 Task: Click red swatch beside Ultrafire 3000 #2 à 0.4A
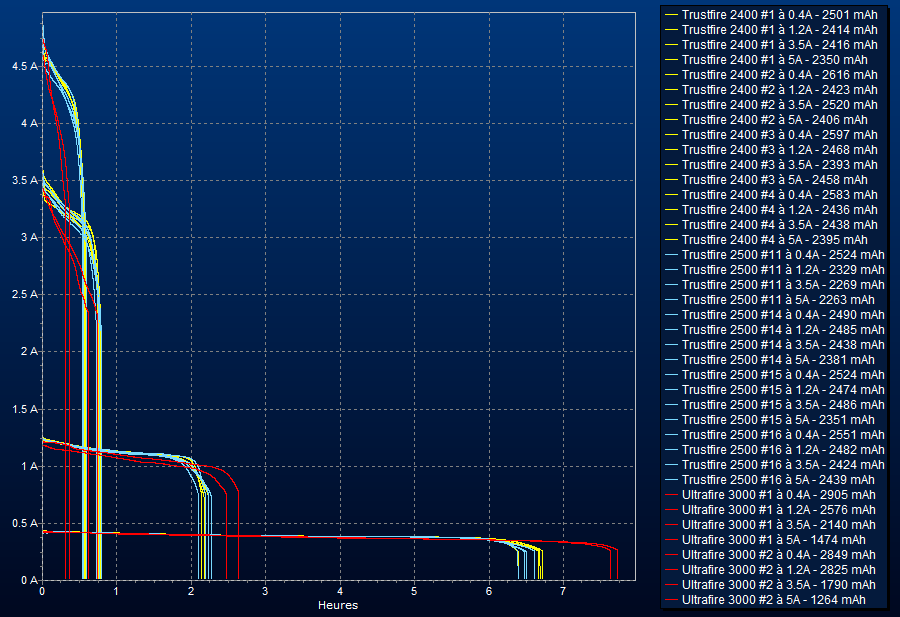[x=671, y=555]
